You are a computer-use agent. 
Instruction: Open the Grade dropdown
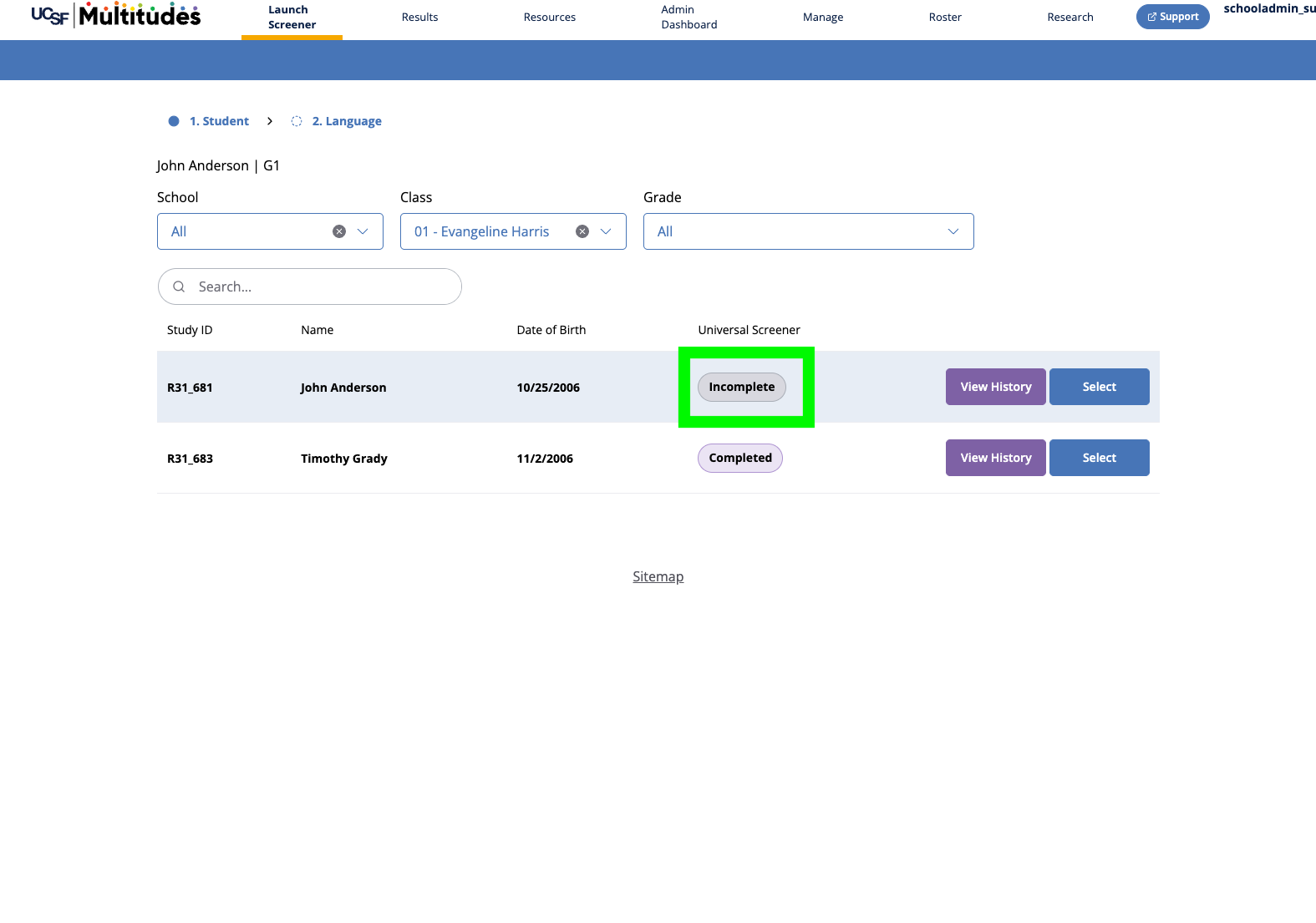pyautogui.click(x=808, y=231)
